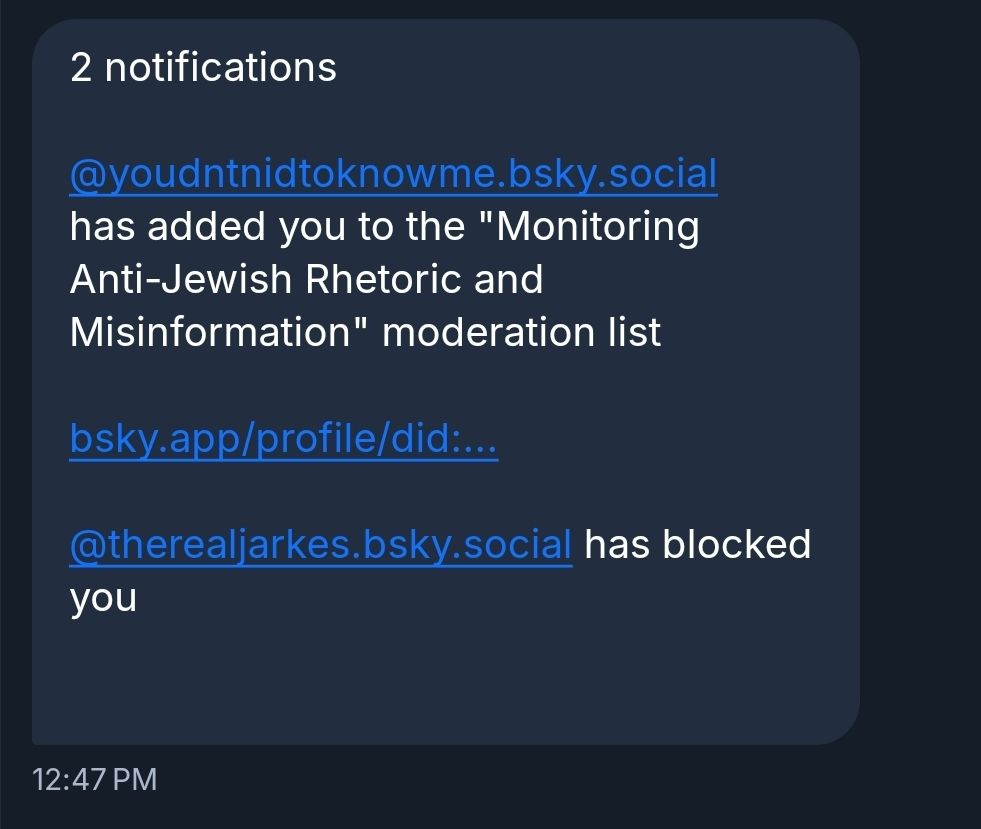Screen dimensions: 981x829
Task: Select the "2 notifications" heading text
Action: click(x=202, y=67)
